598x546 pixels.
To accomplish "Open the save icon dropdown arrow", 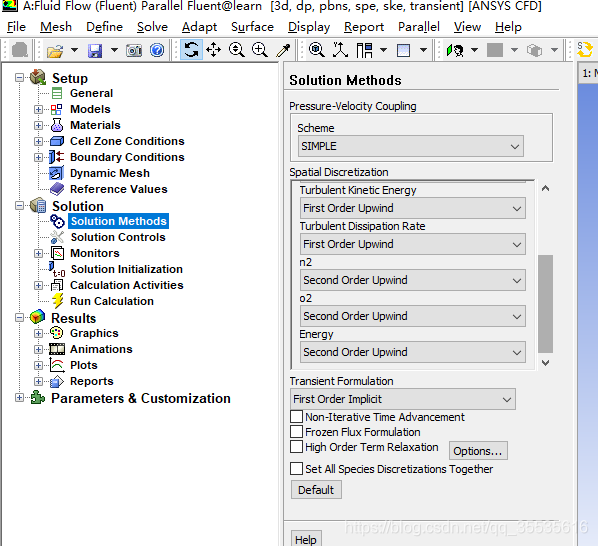I will (114, 50).
